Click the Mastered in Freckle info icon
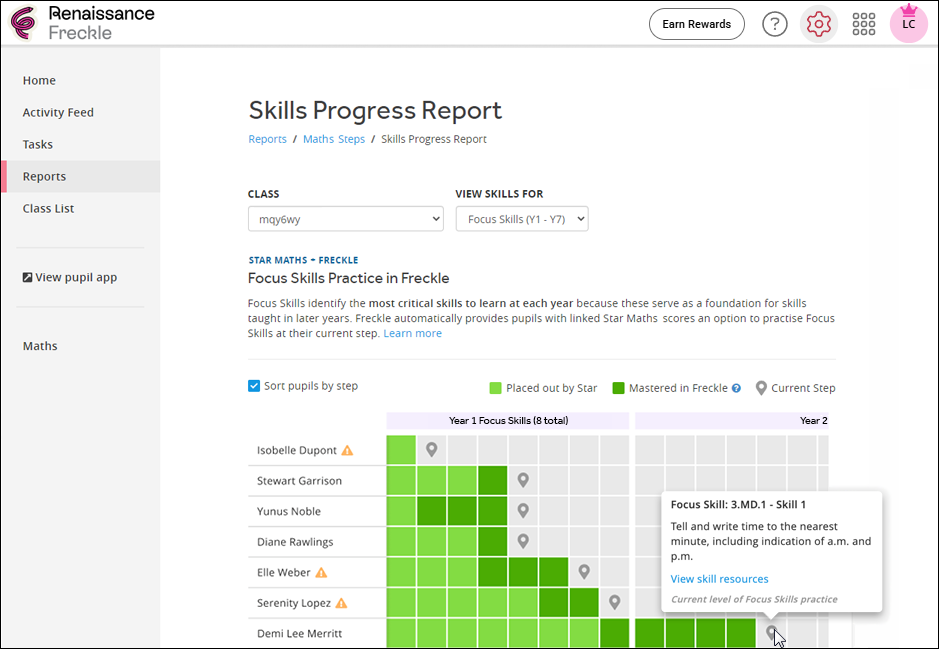The width and height of the screenshot is (939, 649). pyautogui.click(x=736, y=388)
